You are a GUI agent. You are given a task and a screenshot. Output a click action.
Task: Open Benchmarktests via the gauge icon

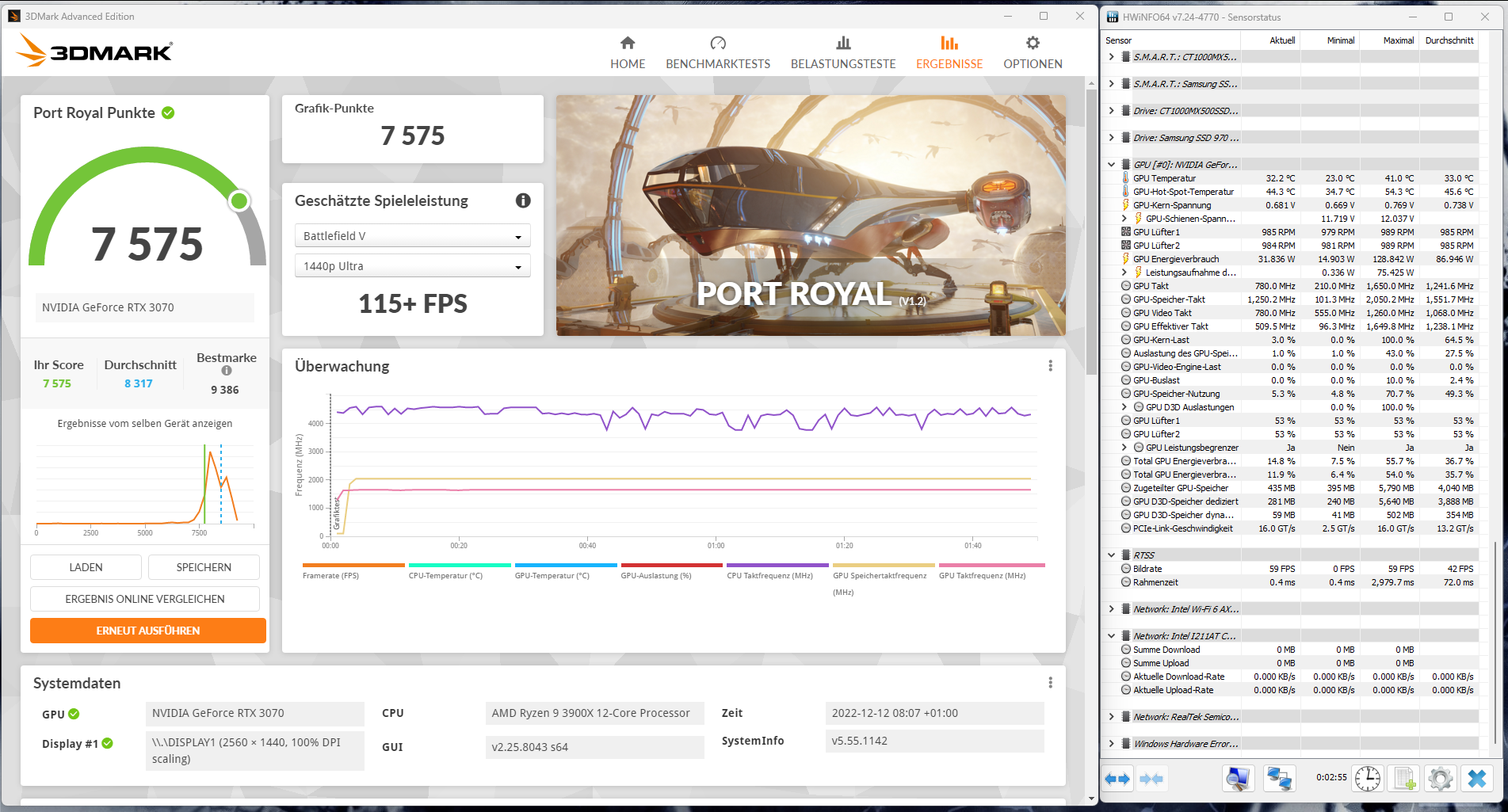[x=718, y=43]
